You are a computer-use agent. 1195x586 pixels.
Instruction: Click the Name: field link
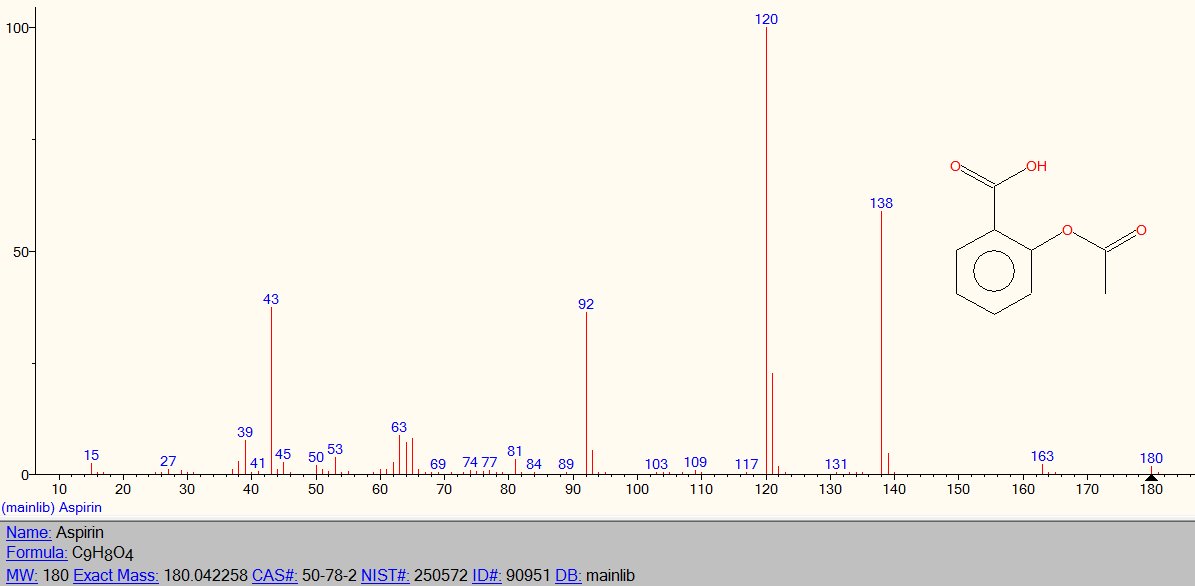tap(29, 532)
